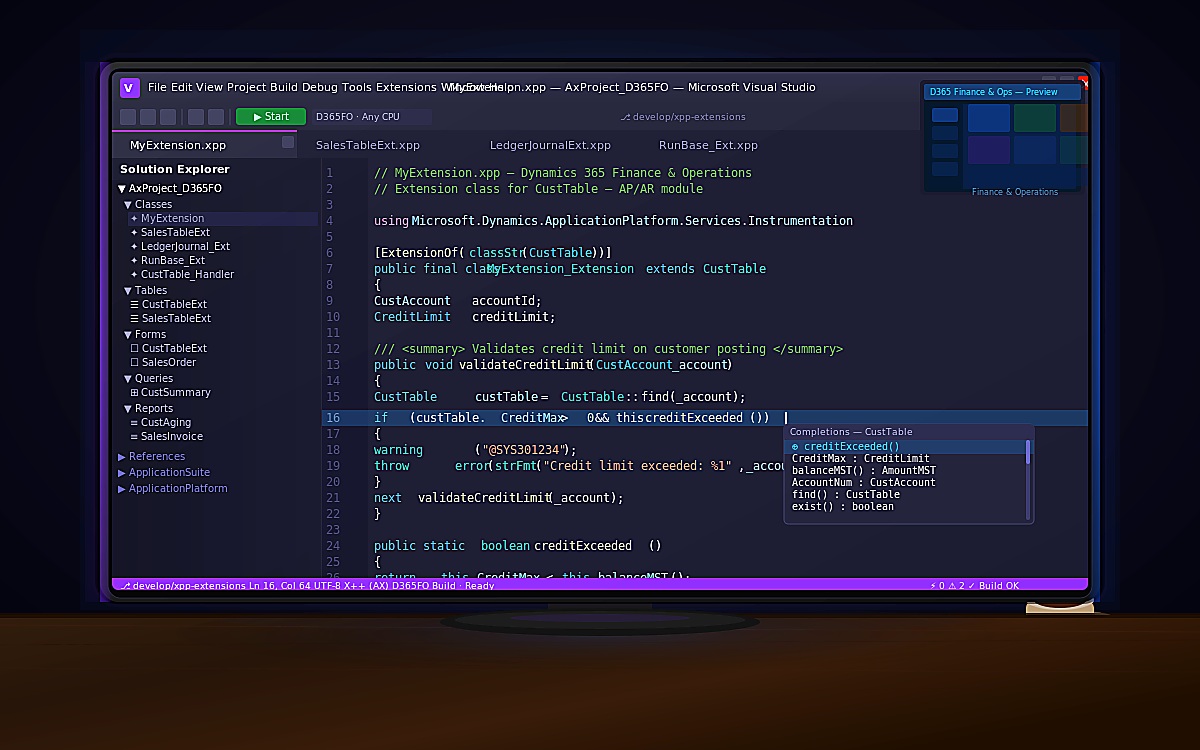Click the "@SYS301234" string in the code
Viewport: 1200px width, 750px height.
coord(527,450)
